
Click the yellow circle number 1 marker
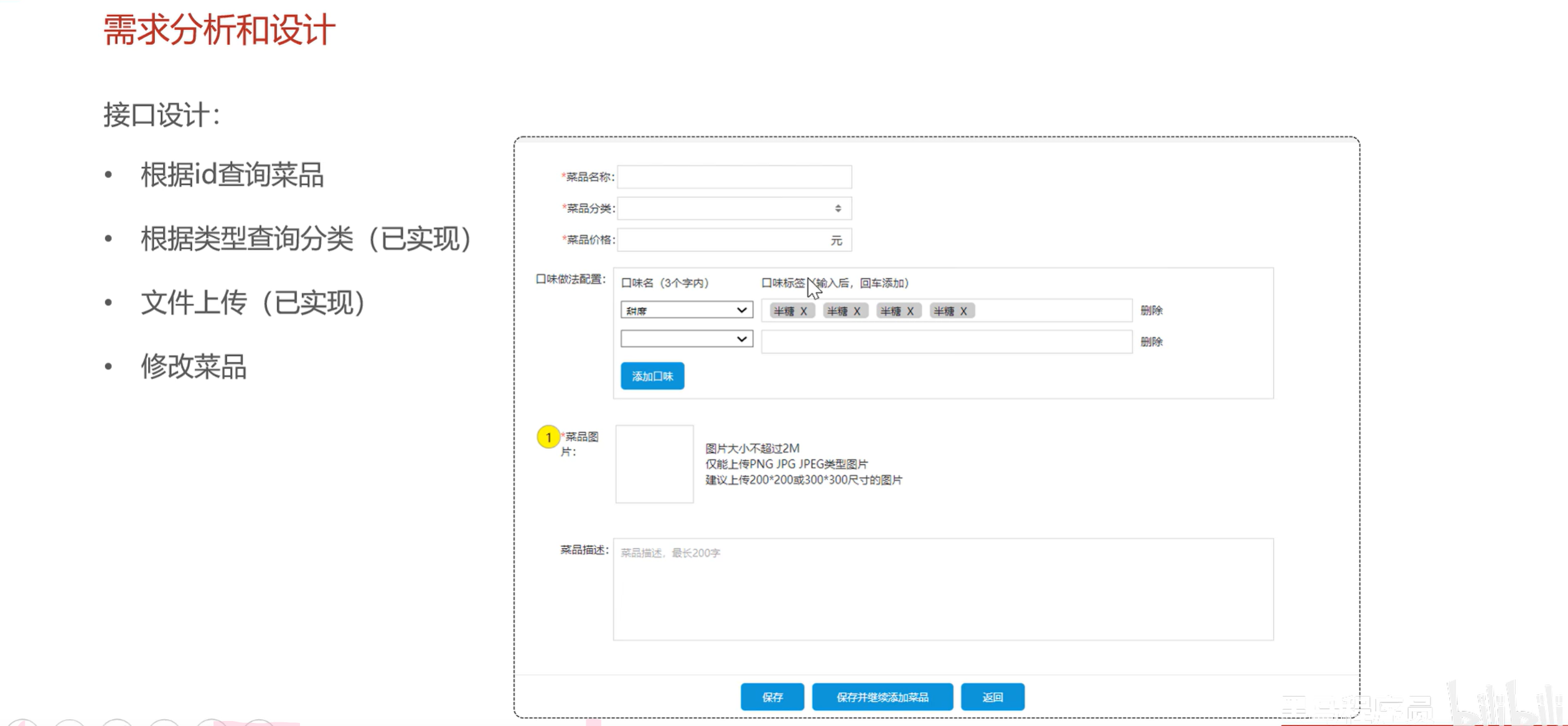pos(548,437)
